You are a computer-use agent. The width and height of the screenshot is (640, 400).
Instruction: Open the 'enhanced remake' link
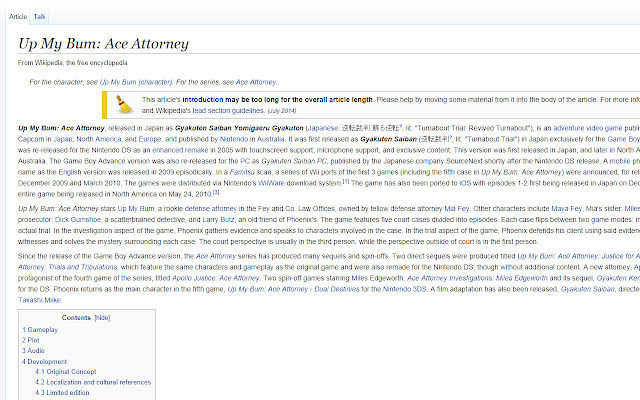point(180,150)
